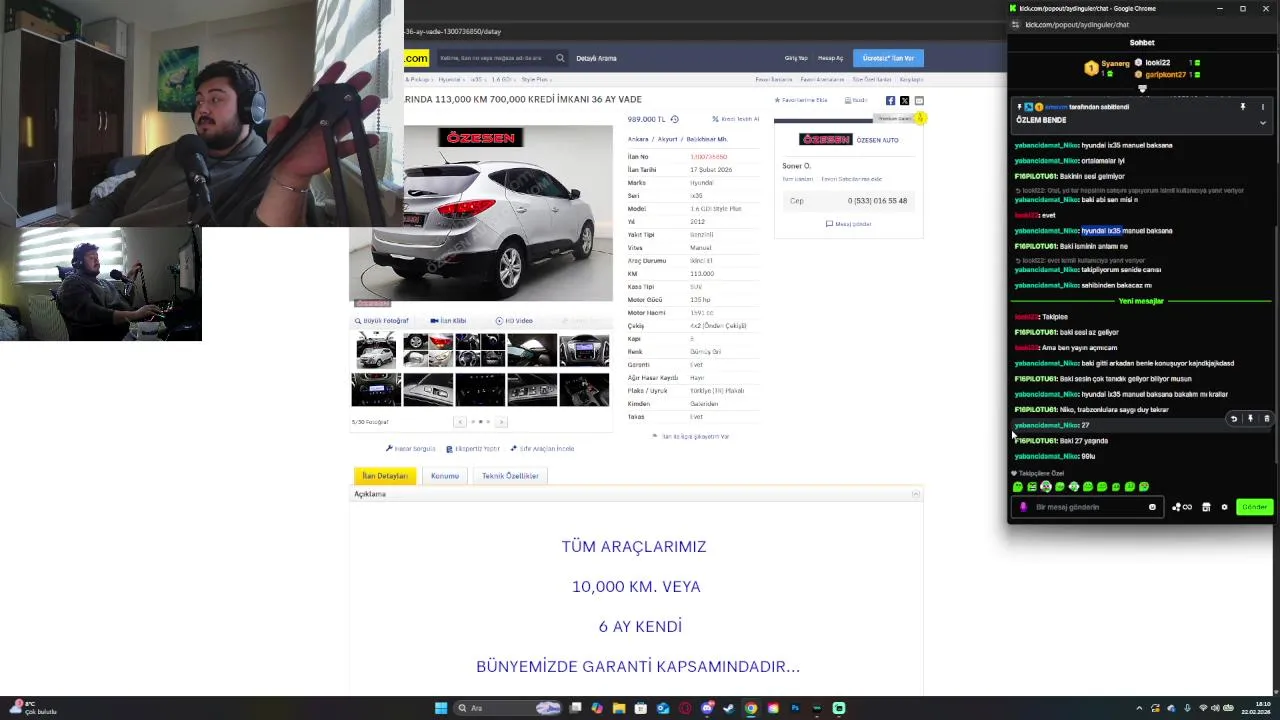Open the shop icon next to chat input

[1206, 507]
